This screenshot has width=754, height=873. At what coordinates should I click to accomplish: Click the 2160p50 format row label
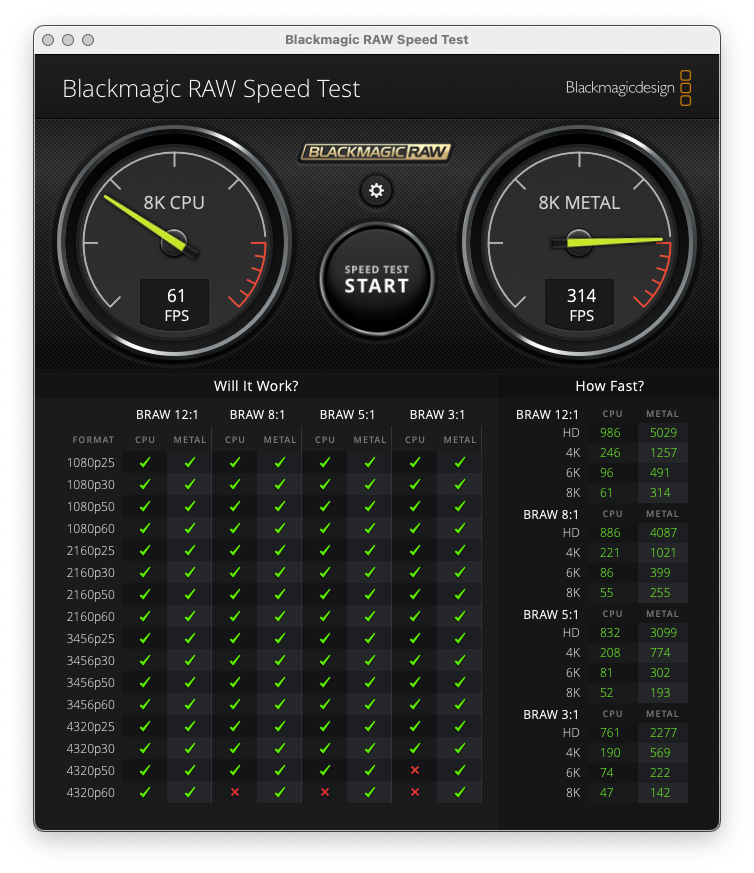(90, 595)
